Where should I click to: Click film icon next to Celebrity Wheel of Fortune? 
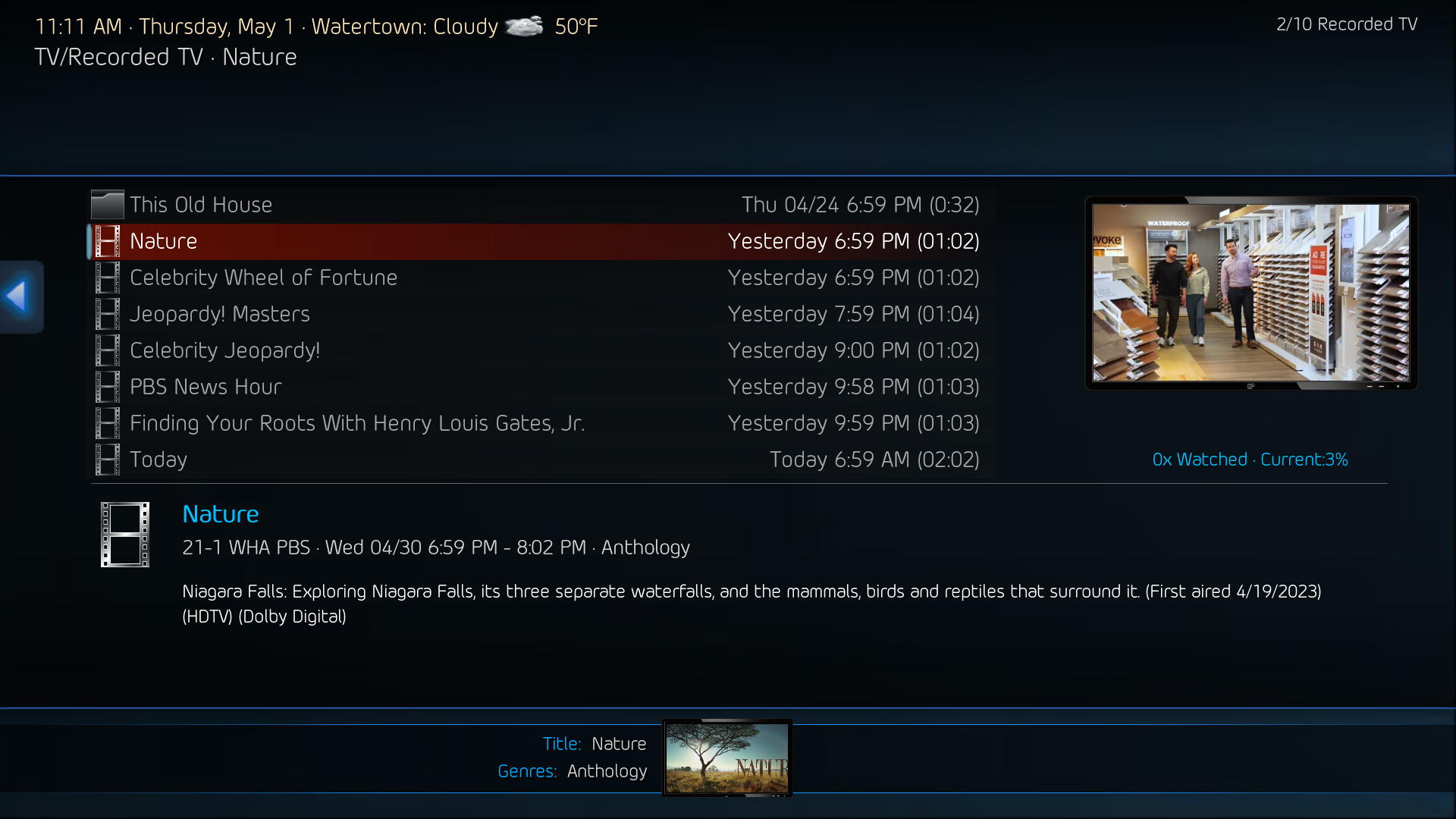pyautogui.click(x=108, y=278)
